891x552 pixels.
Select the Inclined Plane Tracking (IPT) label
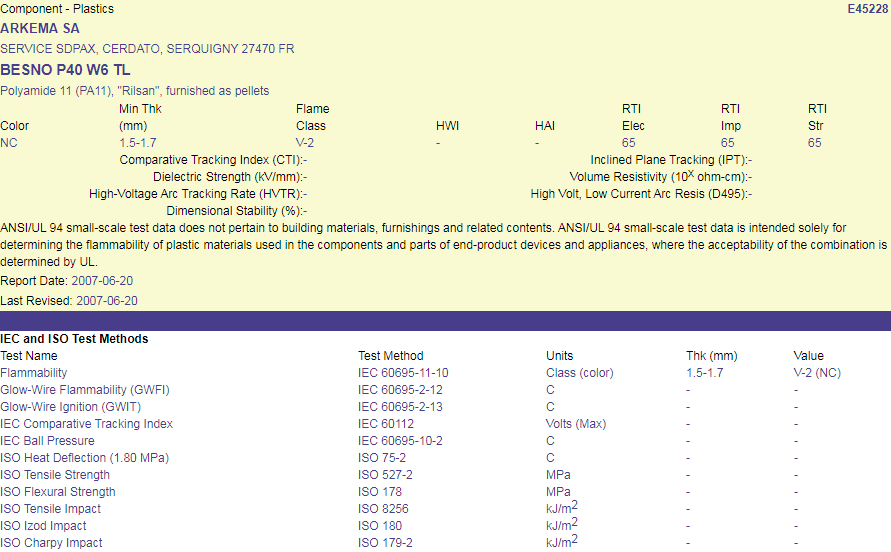[x=670, y=160]
